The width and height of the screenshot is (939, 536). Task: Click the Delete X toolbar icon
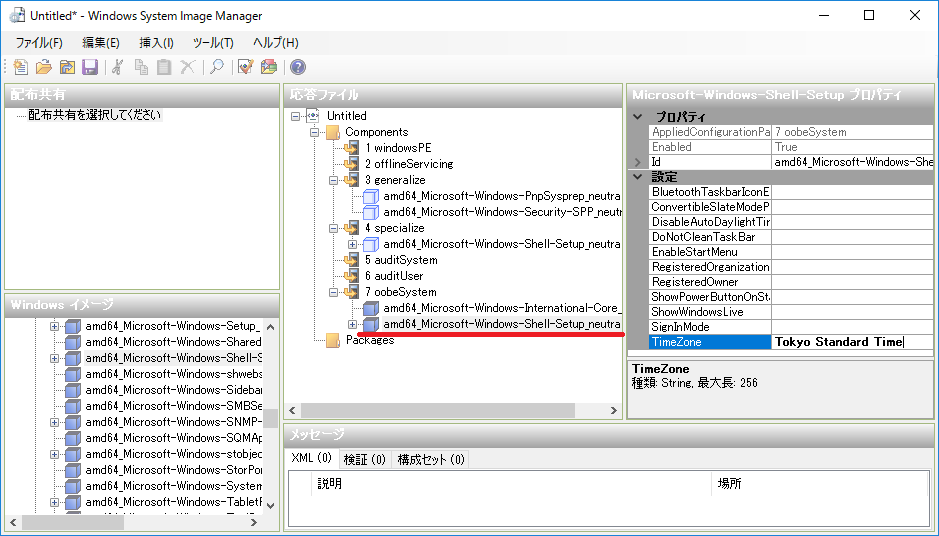pyautogui.click(x=187, y=67)
